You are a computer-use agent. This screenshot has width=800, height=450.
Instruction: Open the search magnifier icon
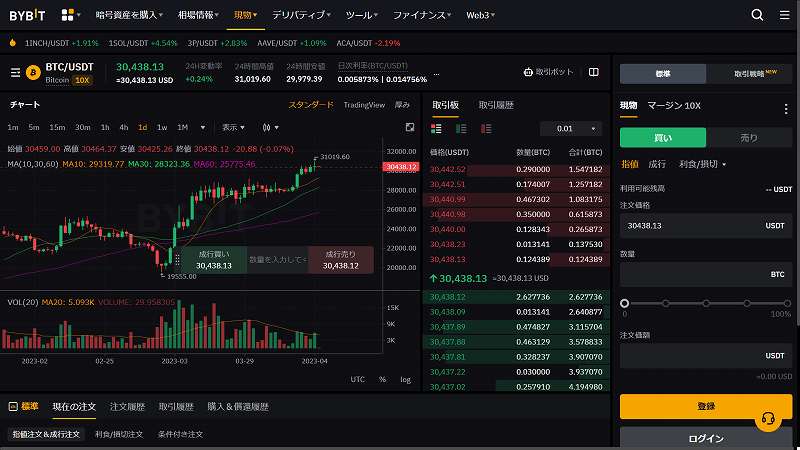(757, 15)
